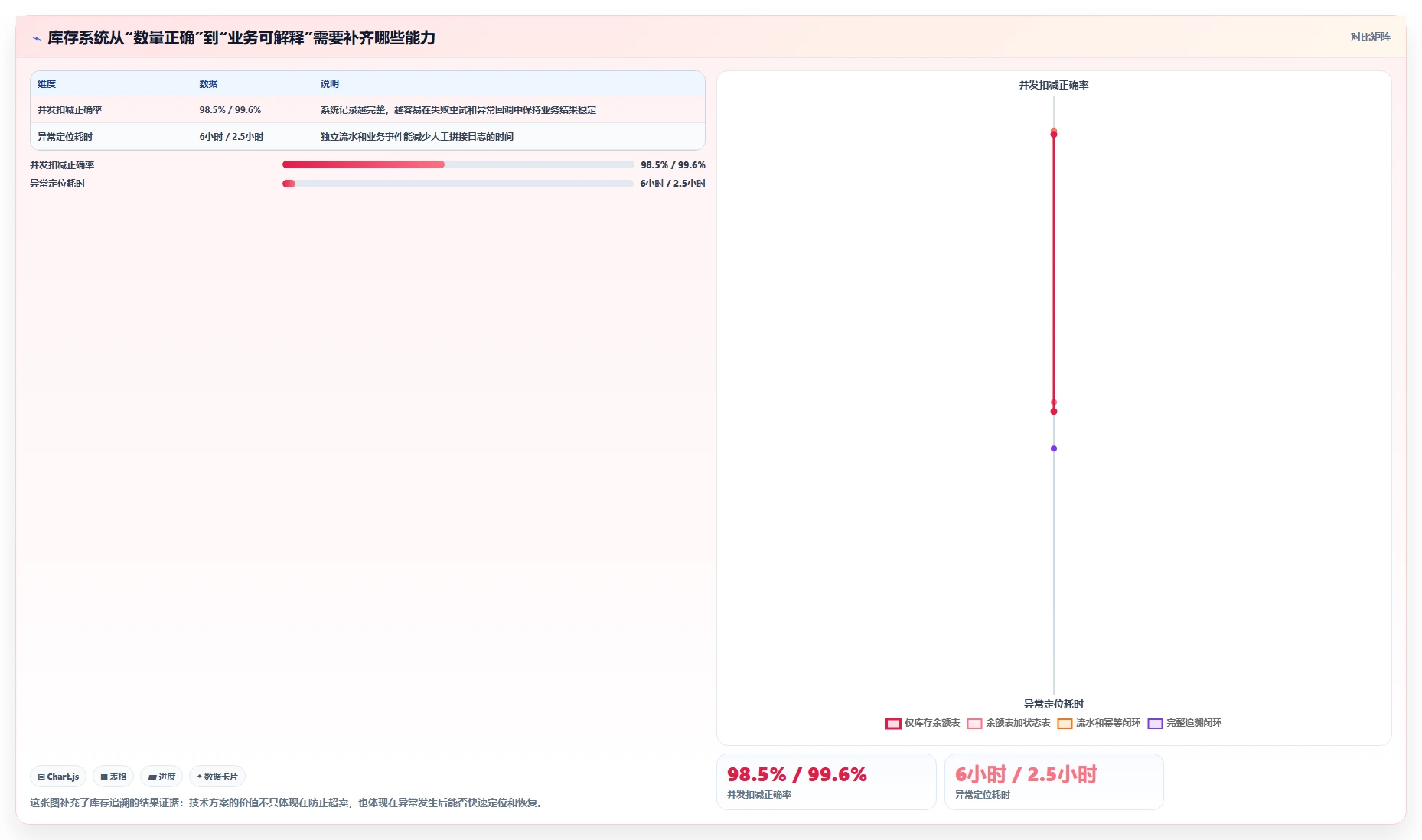This screenshot has height=840, width=1422.
Task: Click the 进度 tag chip
Action: click(x=161, y=777)
